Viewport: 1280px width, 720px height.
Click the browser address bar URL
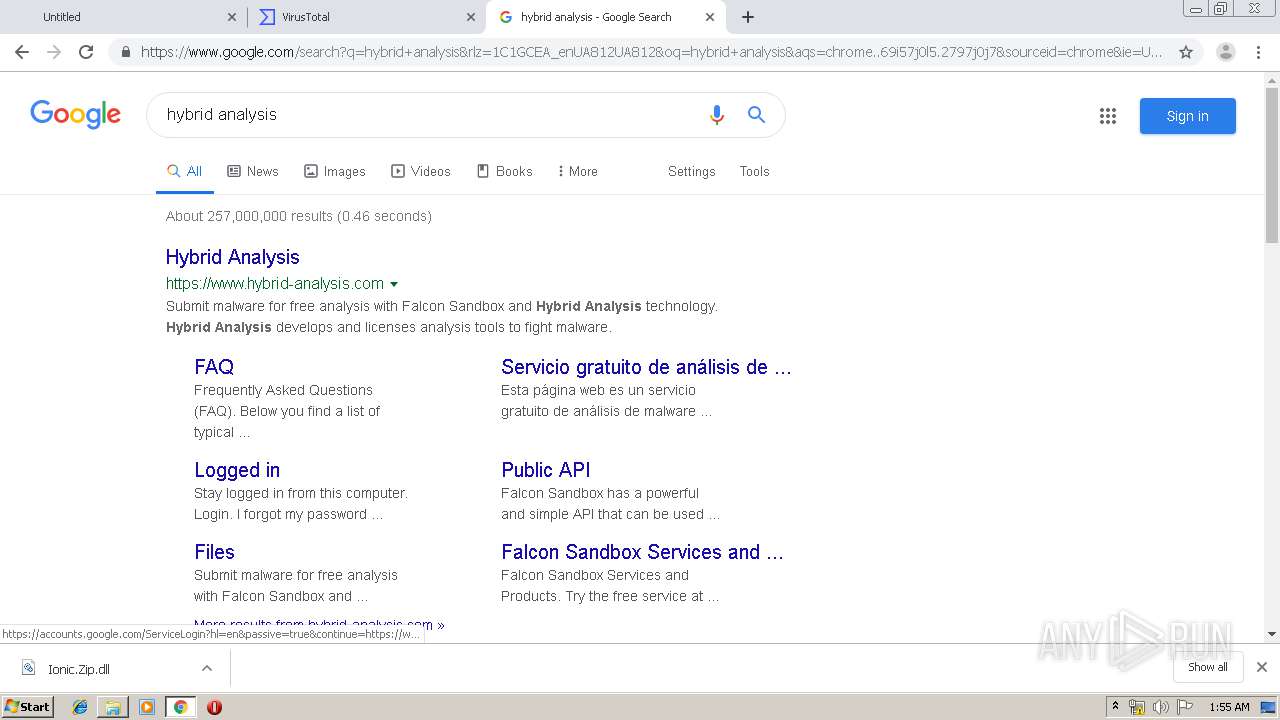click(650, 52)
